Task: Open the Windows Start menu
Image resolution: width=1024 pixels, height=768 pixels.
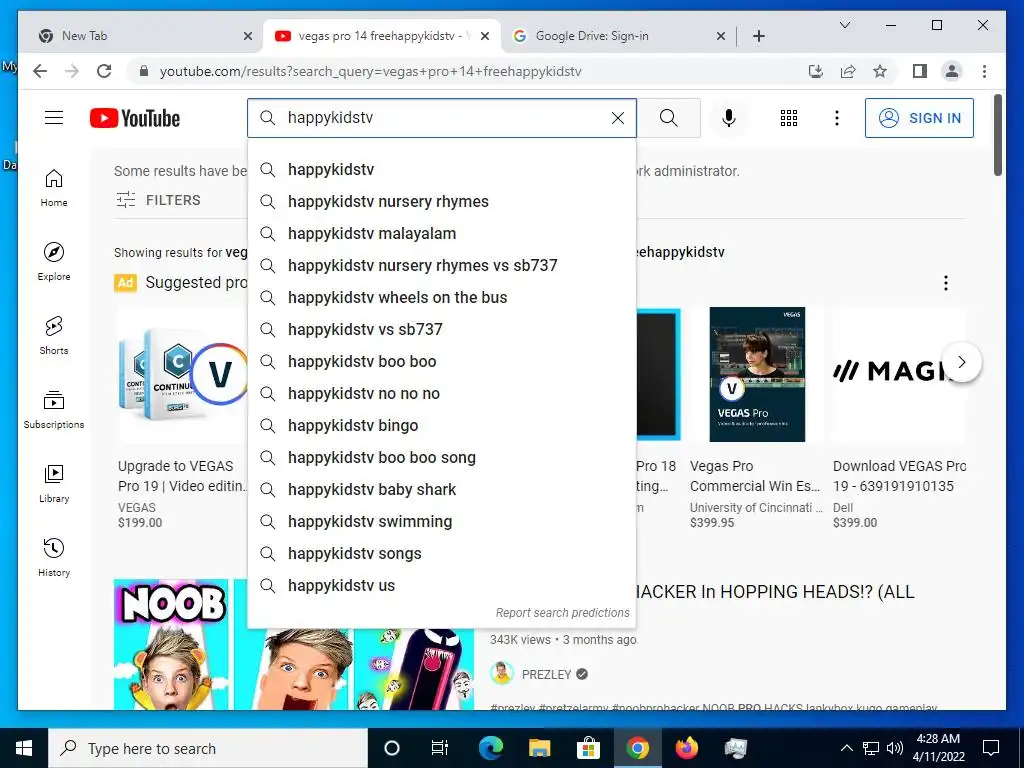Action: 24,748
